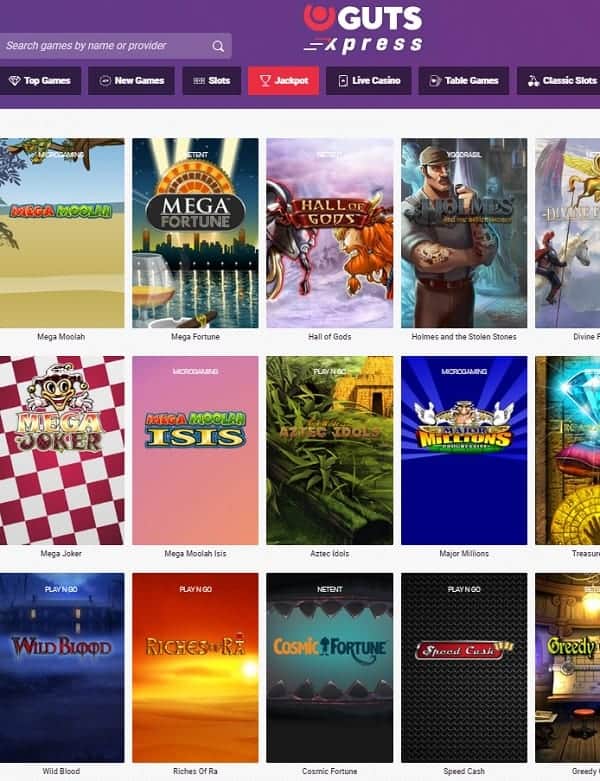The image size is (600, 781).
Task: Click the Wild Blood title text
Action: (x=61, y=771)
